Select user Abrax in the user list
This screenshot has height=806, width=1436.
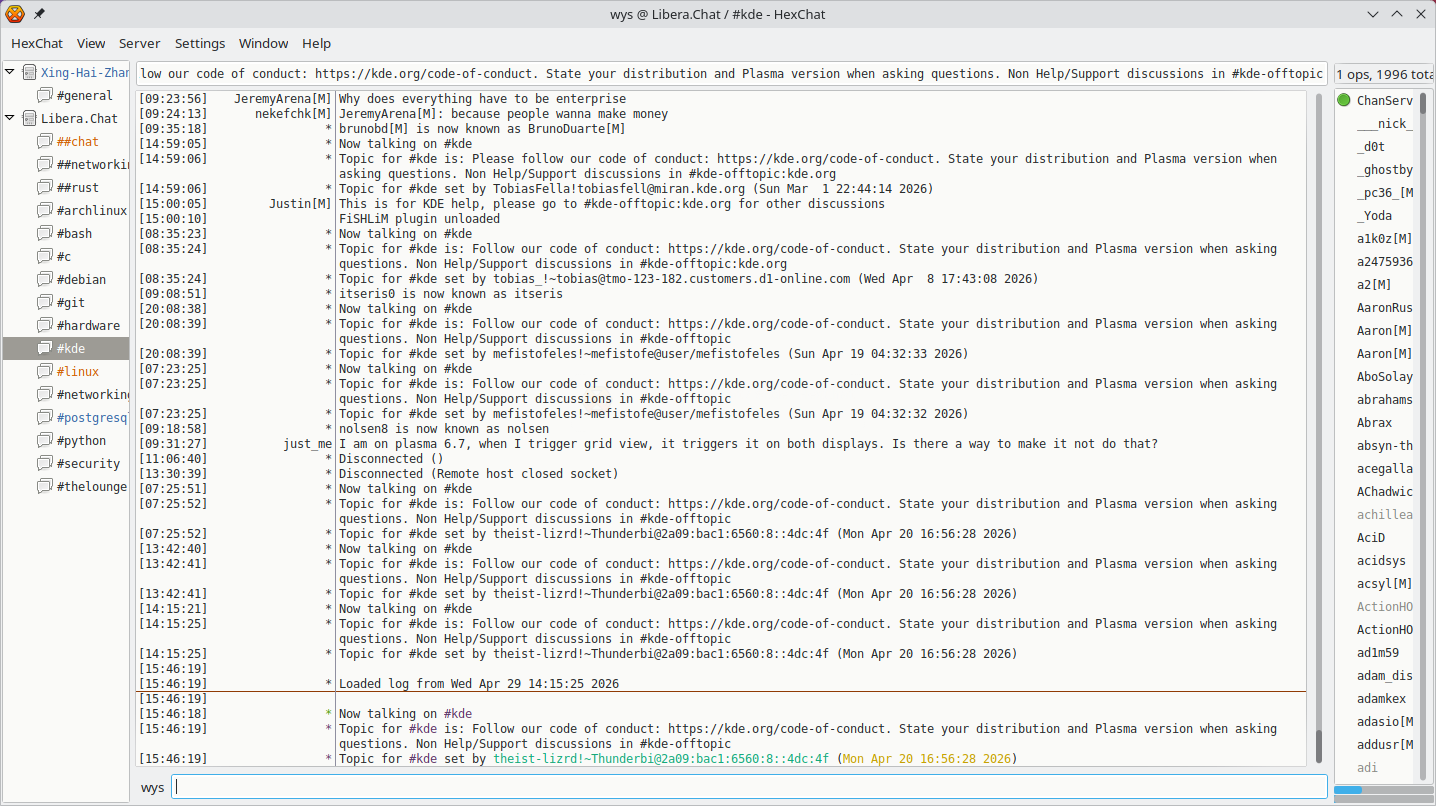point(1374,423)
